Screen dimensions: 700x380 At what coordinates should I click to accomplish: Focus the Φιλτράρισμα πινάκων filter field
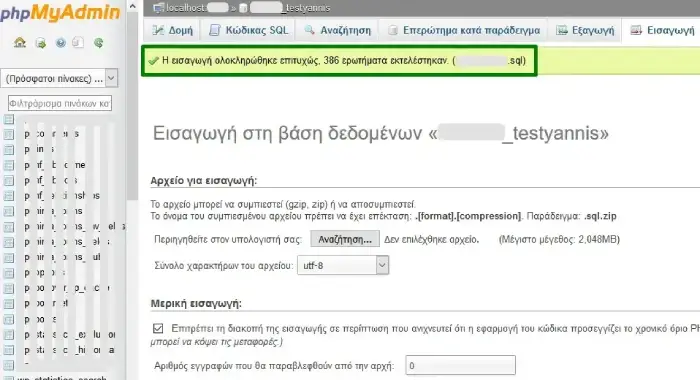pyautogui.click(x=60, y=103)
